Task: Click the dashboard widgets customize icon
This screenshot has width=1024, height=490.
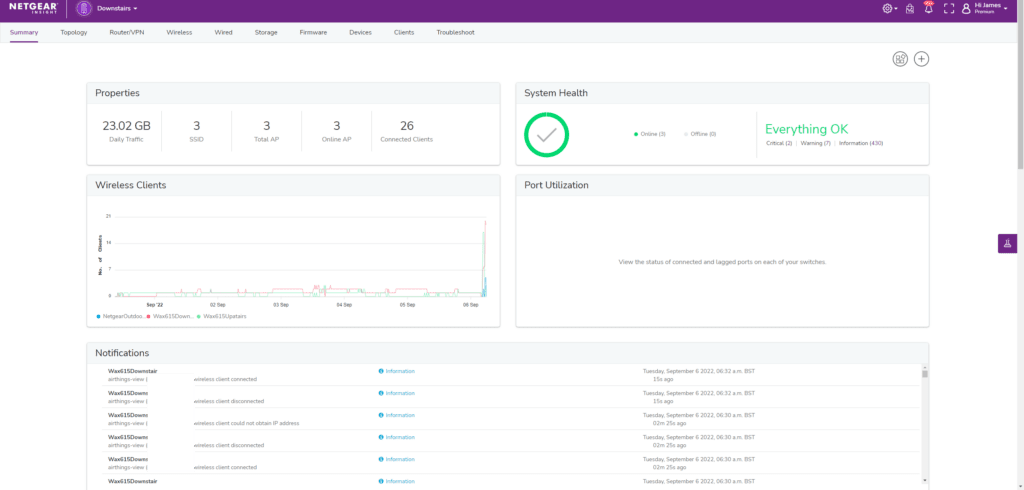Action: coord(900,59)
